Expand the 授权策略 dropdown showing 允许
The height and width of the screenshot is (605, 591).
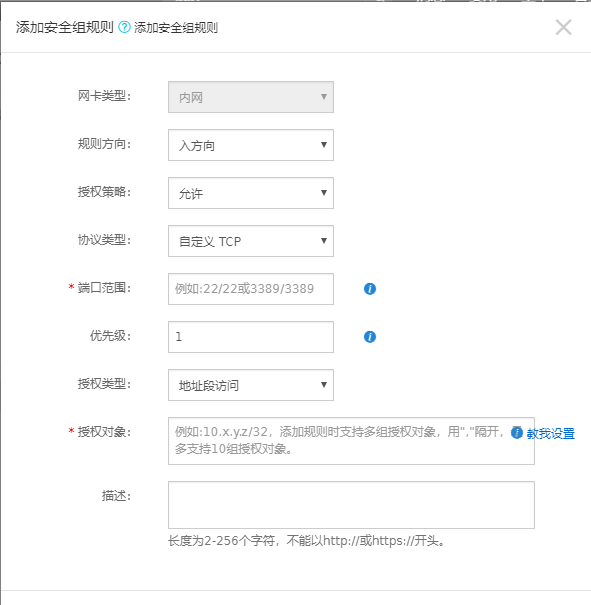(x=251, y=193)
